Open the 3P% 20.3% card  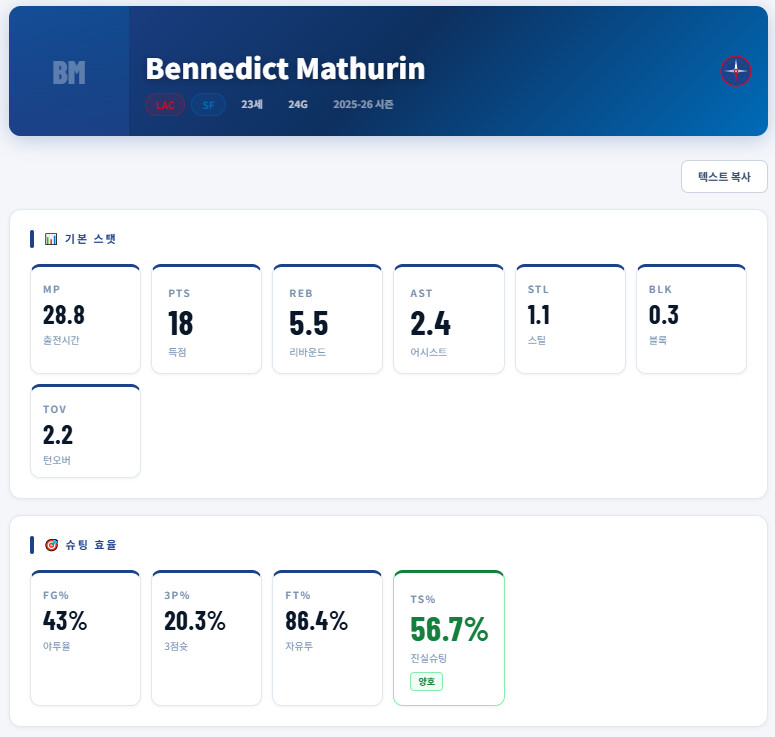click(x=206, y=638)
